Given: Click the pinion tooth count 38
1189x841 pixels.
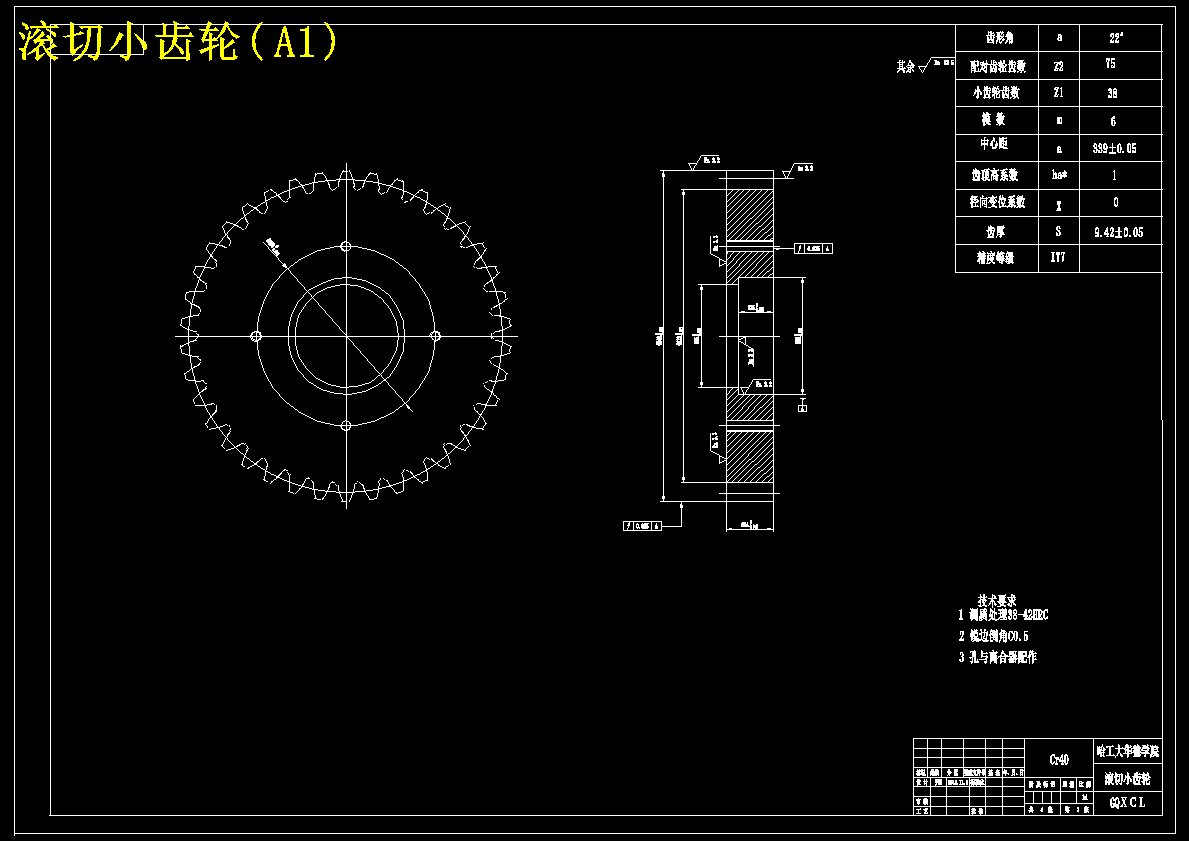Looking at the screenshot, I should (1112, 93).
